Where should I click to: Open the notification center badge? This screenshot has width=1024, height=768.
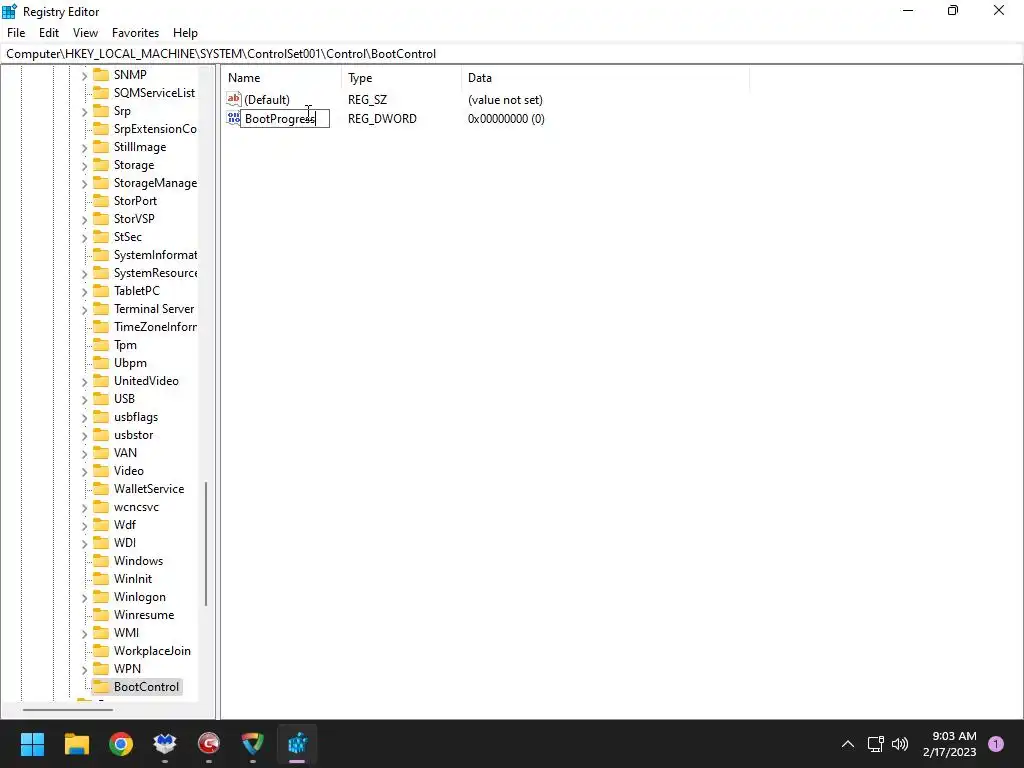(996, 744)
